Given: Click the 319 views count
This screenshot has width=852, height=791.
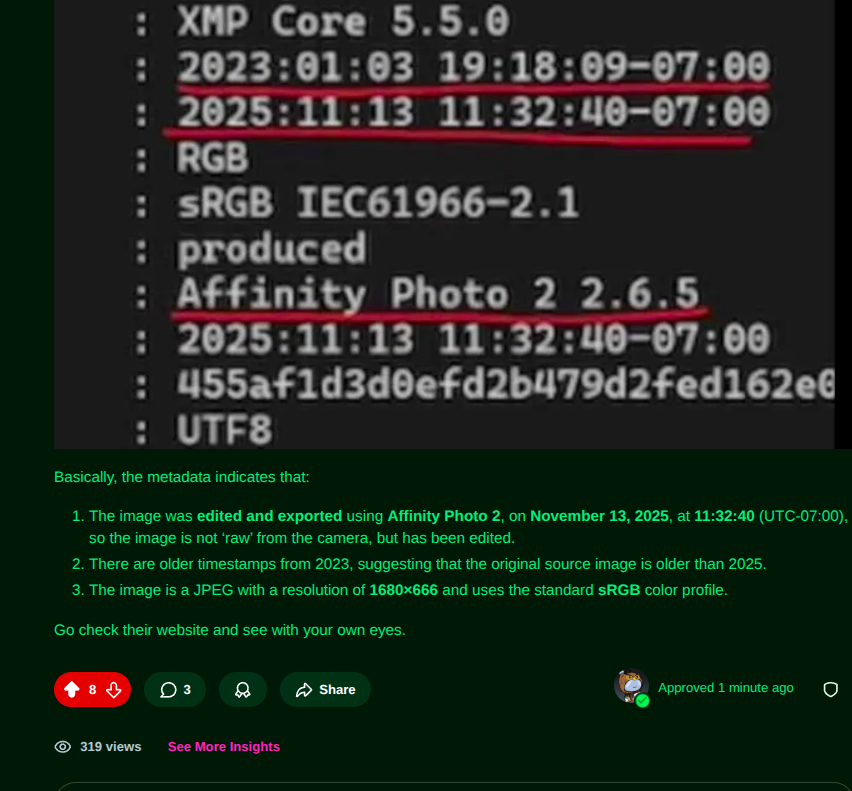Looking at the screenshot, I should point(111,746).
